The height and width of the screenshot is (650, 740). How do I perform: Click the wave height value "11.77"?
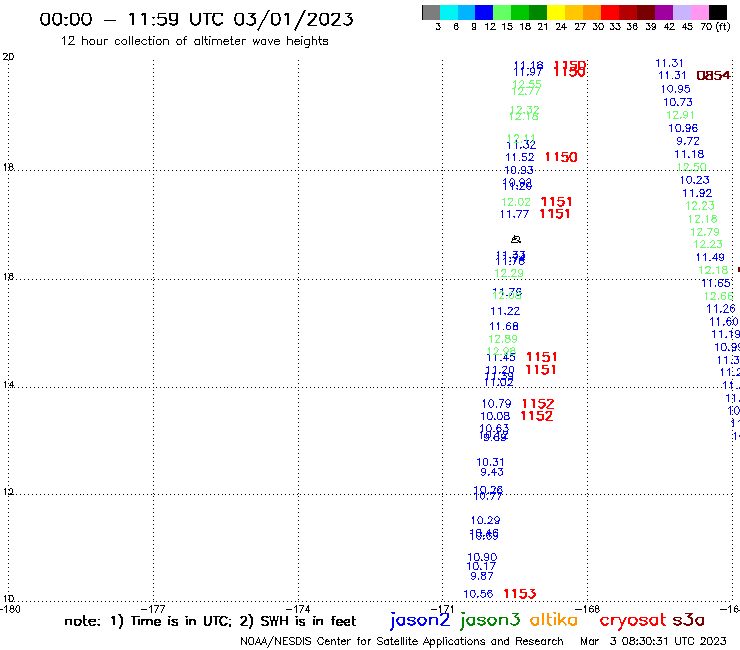pos(514,214)
